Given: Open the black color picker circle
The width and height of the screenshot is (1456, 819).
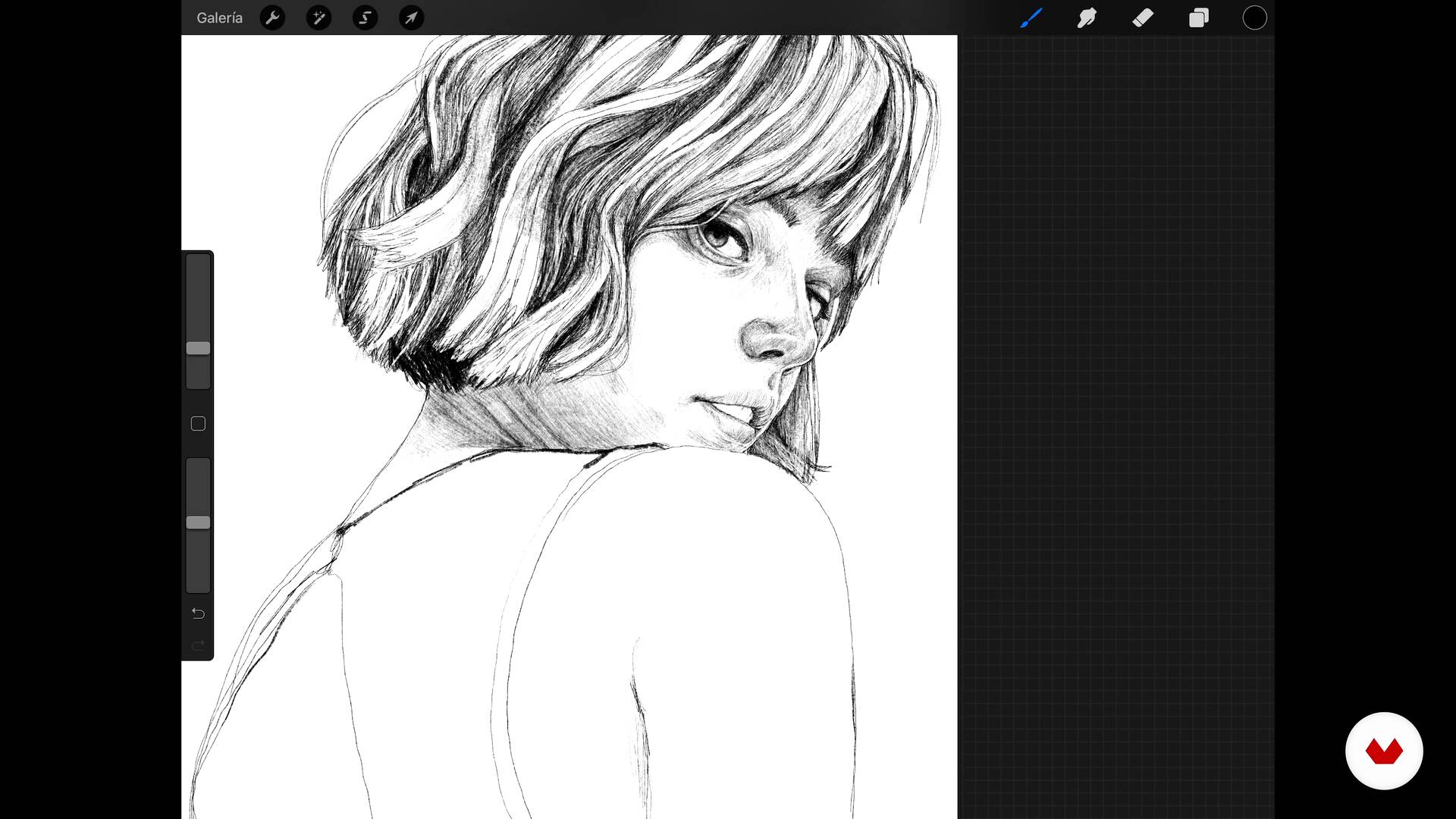Looking at the screenshot, I should 1254,17.
